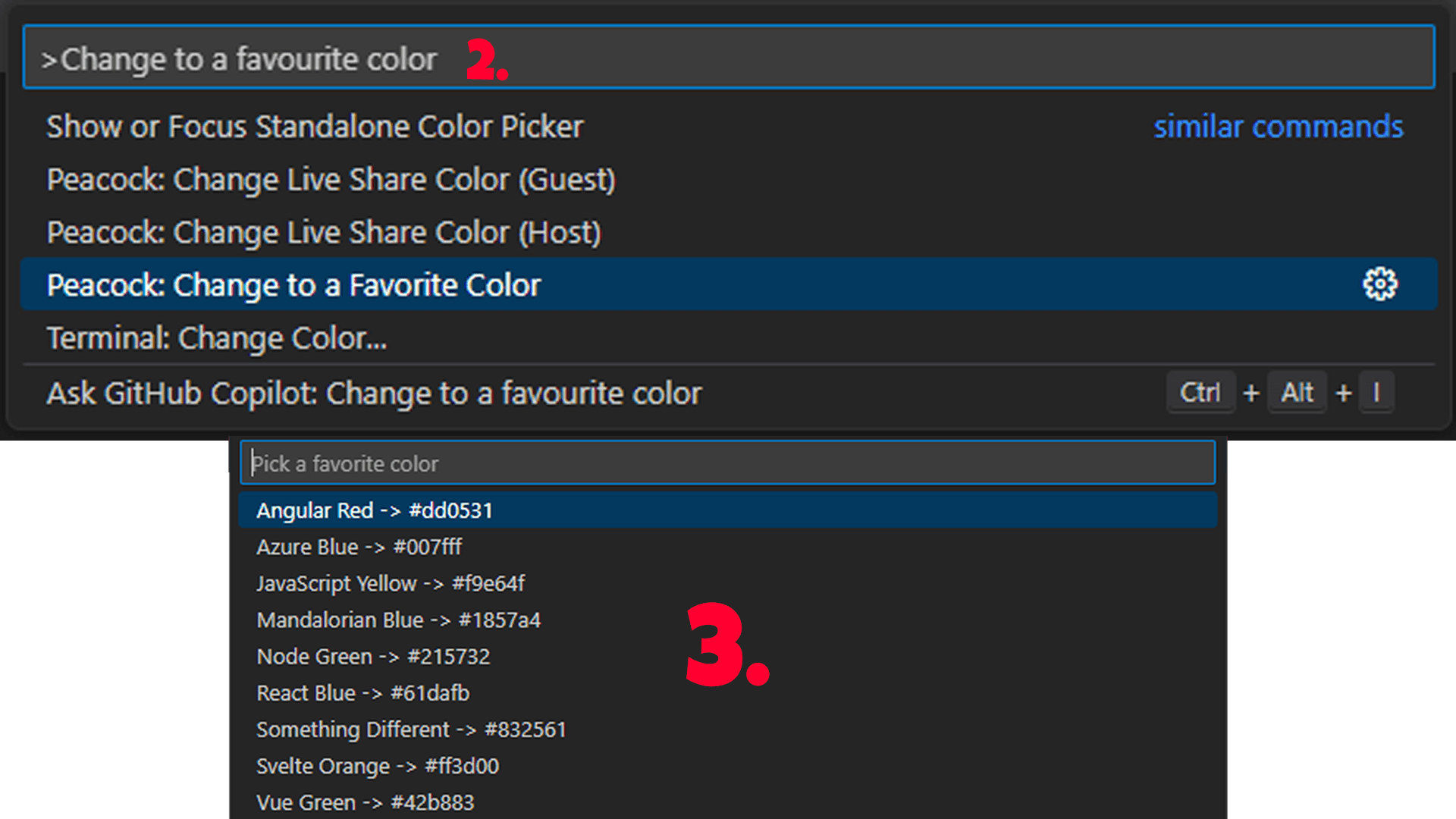Run Show or Focus Standalone Color Picker
Image resolution: width=1456 pixels, height=819 pixels.
(315, 127)
